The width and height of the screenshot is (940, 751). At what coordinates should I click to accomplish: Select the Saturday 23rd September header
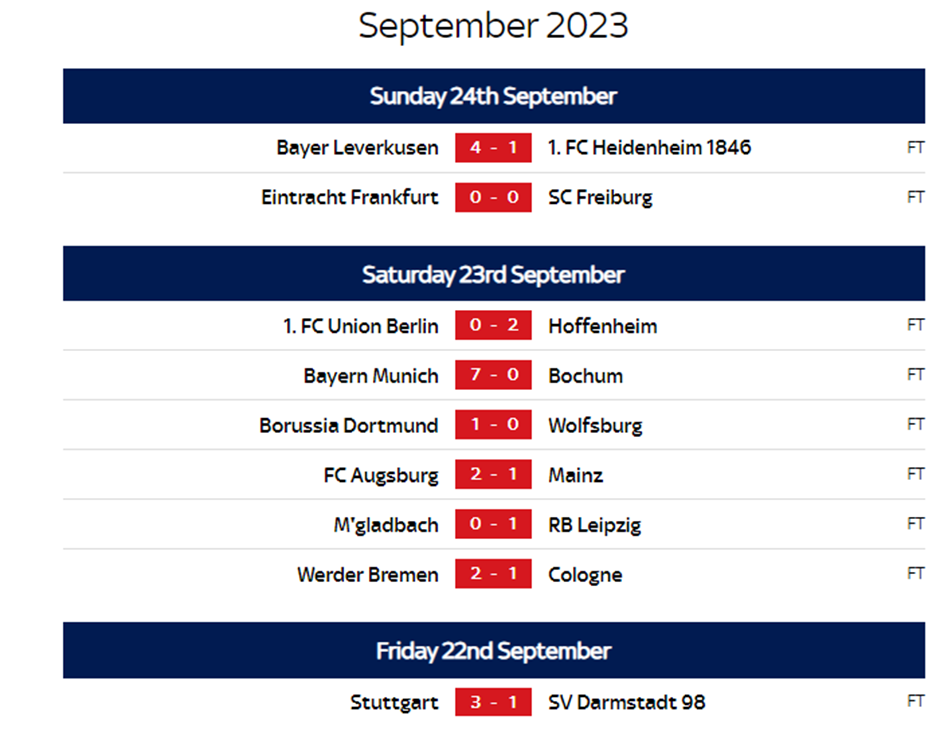click(x=493, y=274)
